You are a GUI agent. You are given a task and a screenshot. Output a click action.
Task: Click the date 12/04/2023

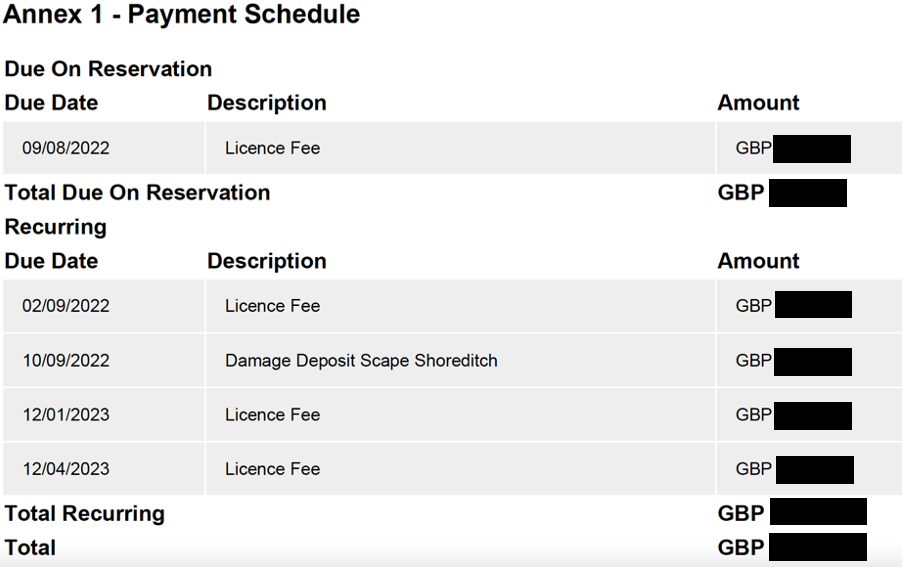66,469
